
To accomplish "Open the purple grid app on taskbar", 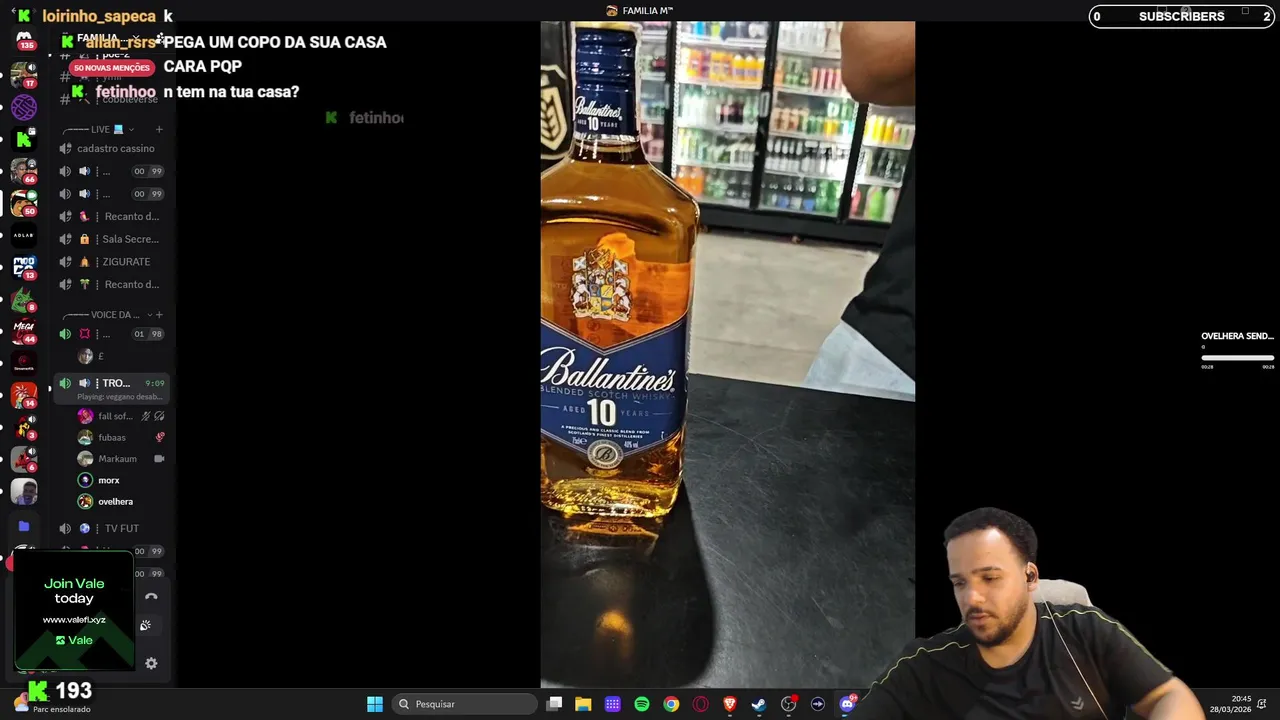I will click(613, 704).
